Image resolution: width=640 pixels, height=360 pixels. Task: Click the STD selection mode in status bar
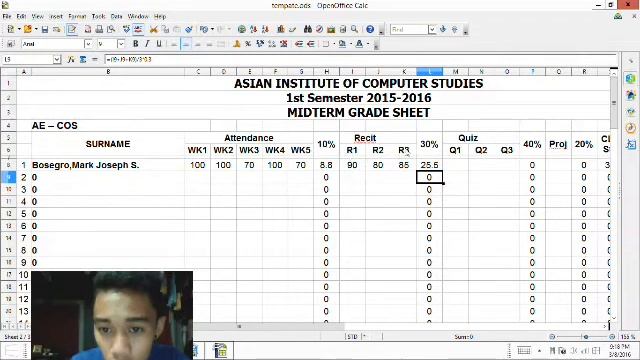tap(353, 337)
